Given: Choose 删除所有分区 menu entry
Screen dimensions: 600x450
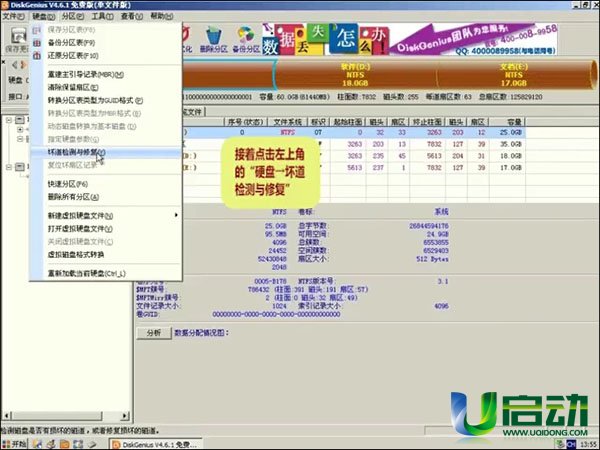Looking at the screenshot, I should [x=106, y=197].
